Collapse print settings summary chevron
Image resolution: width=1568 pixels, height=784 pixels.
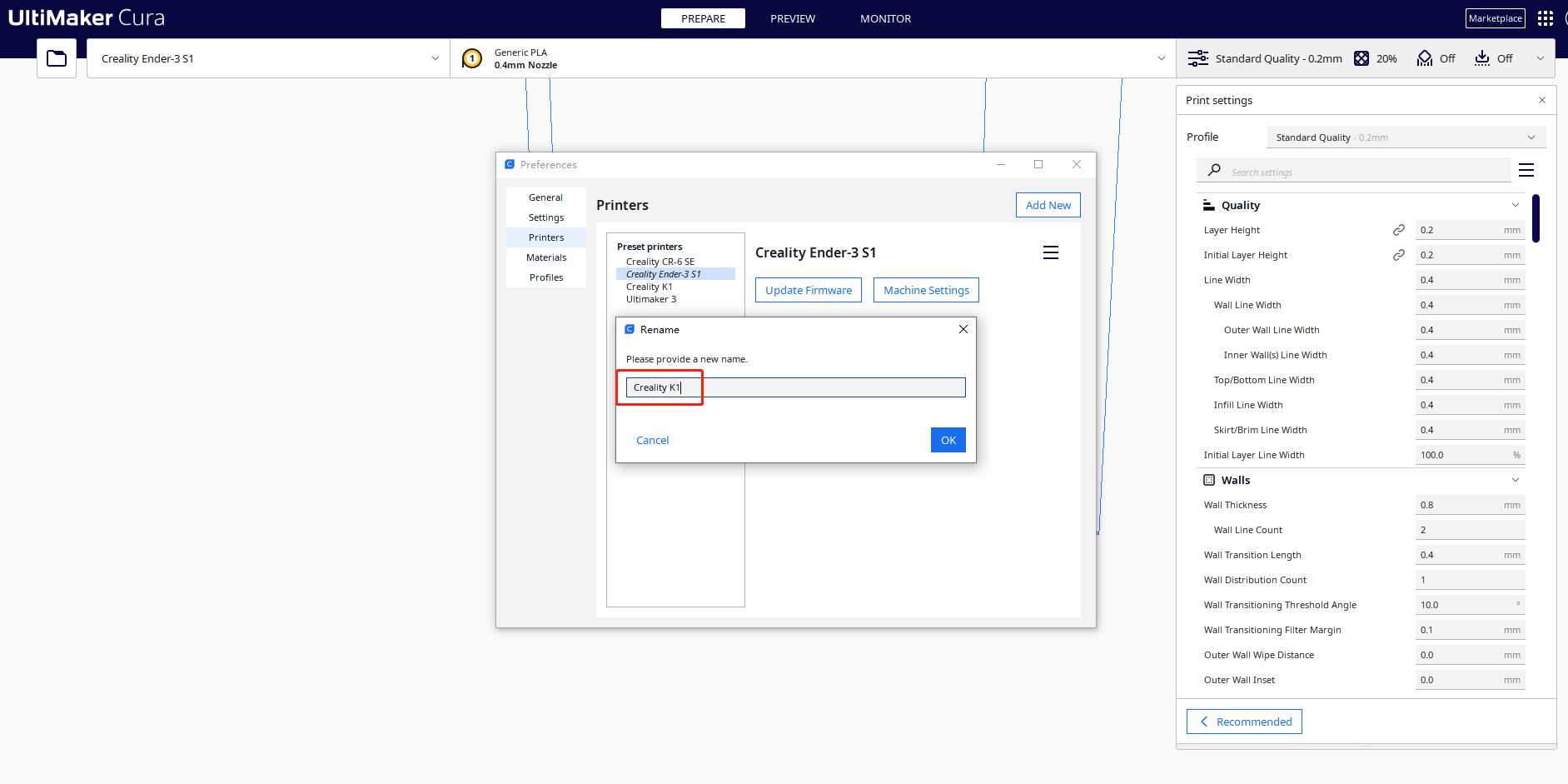pyautogui.click(x=1541, y=58)
